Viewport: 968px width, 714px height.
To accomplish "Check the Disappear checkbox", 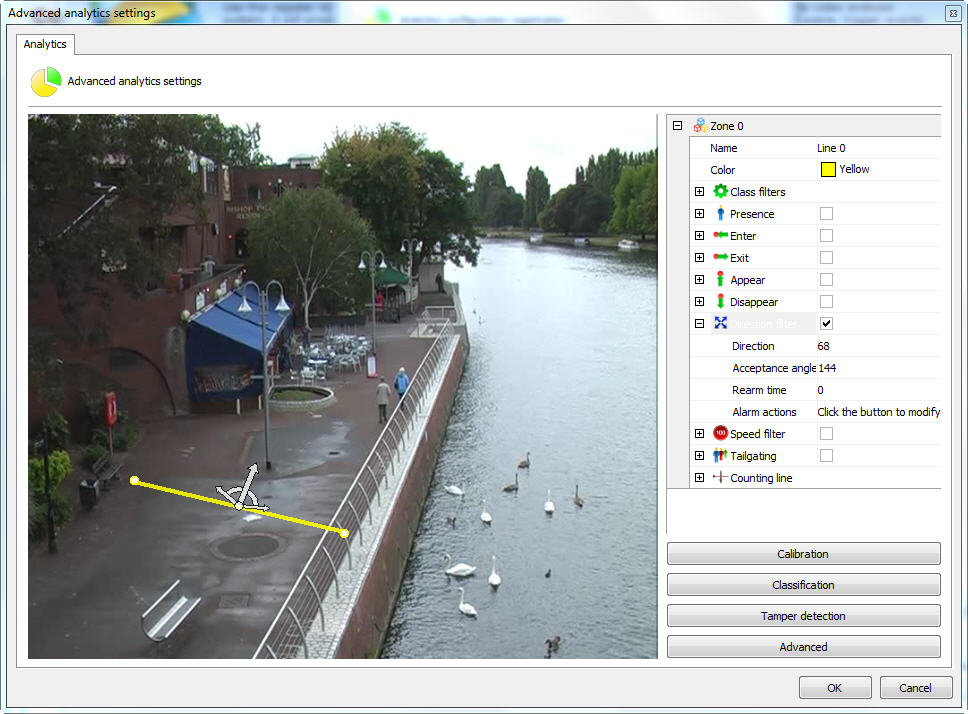I will click(826, 301).
